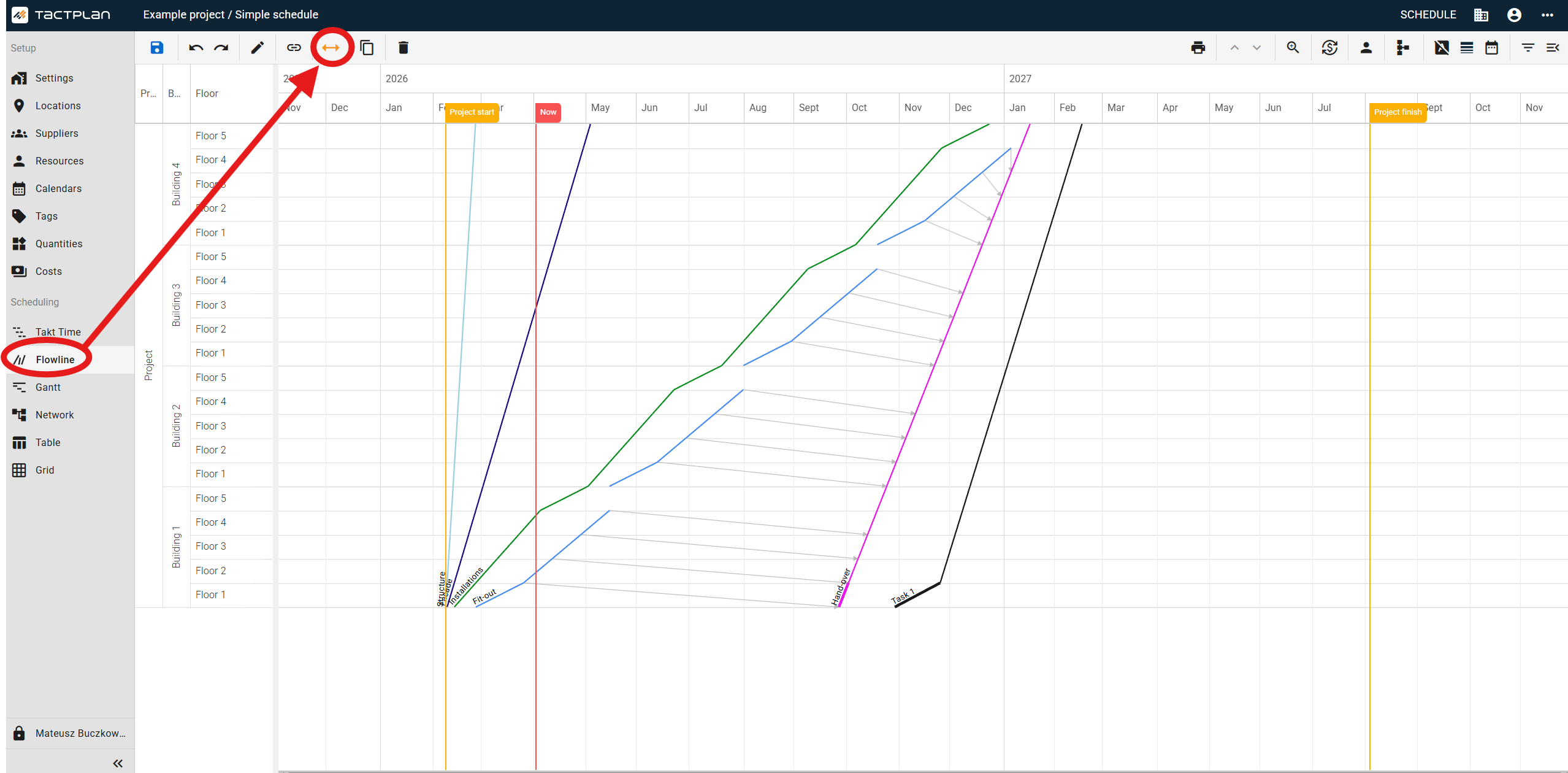The image size is (1568, 773).
Task: Switch to the Takt Time view
Action: click(x=70, y=332)
